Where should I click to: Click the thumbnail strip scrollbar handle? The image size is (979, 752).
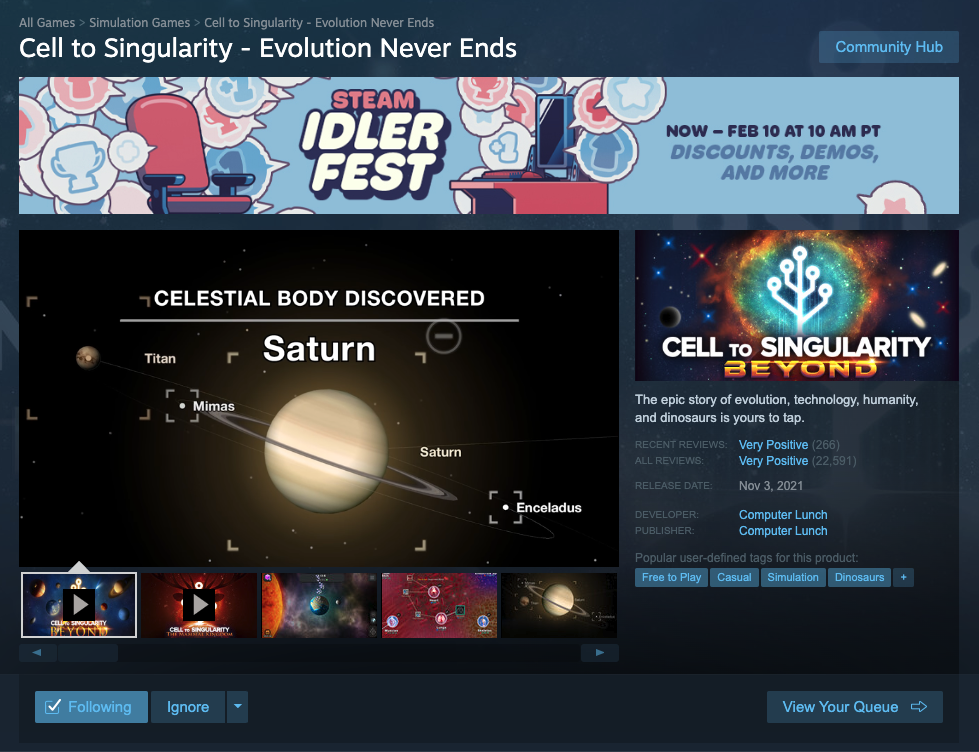coord(87,653)
